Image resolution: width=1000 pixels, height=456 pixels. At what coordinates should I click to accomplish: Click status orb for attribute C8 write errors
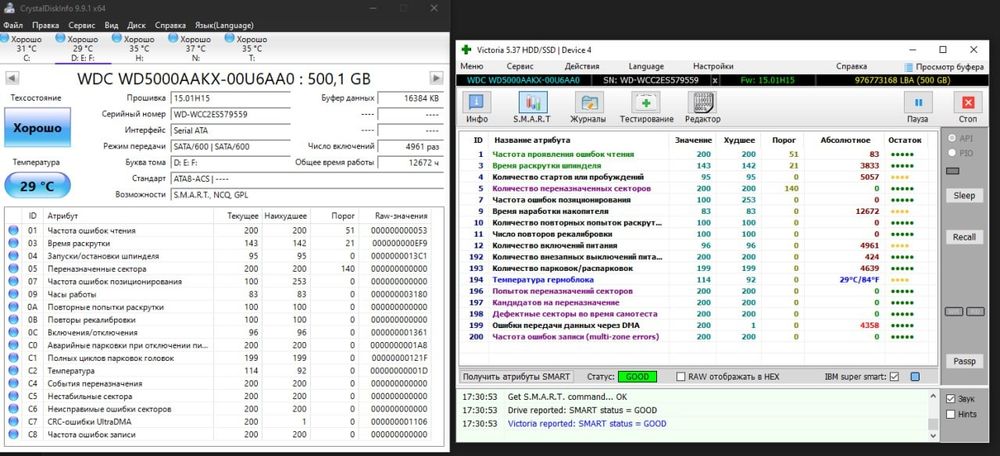[x=13, y=434]
